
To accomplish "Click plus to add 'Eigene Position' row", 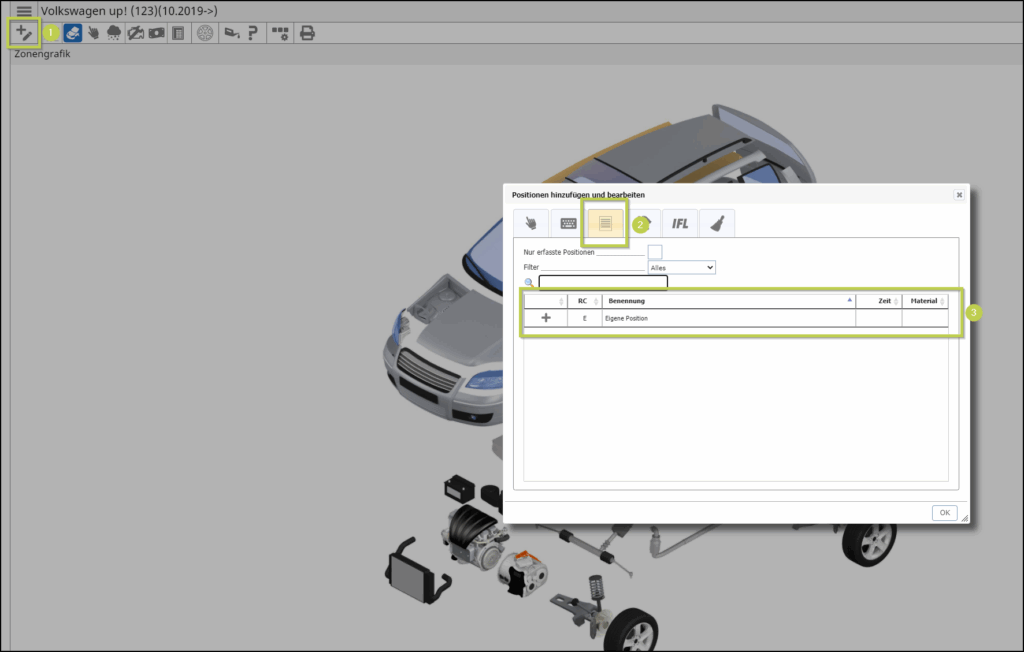I will pyautogui.click(x=546, y=318).
